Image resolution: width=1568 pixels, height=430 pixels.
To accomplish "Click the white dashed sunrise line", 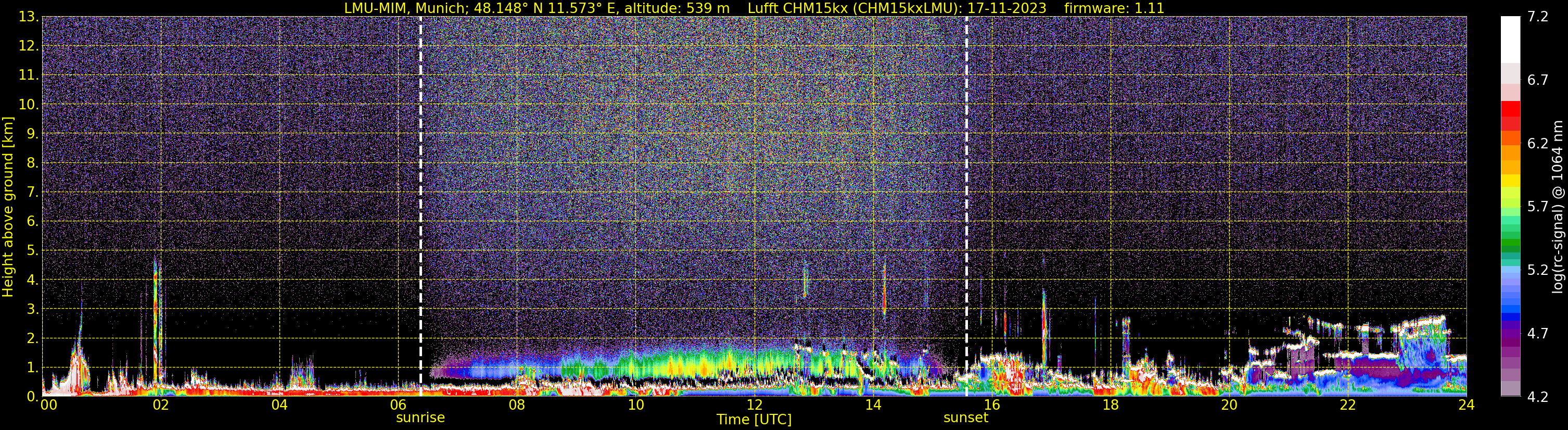I will [x=420, y=207].
